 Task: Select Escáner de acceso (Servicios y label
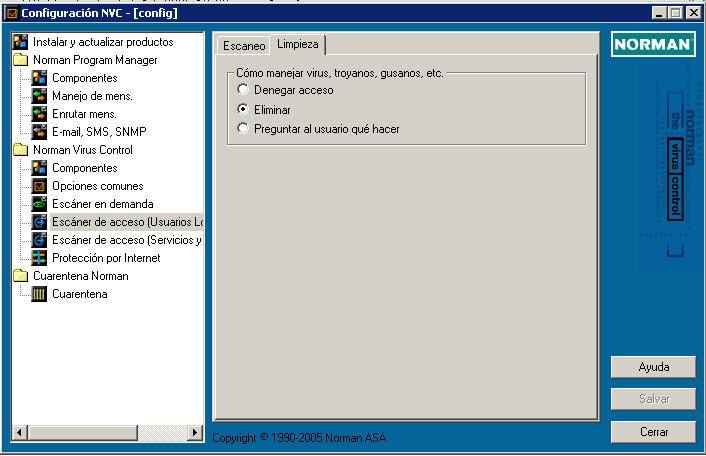(127, 240)
